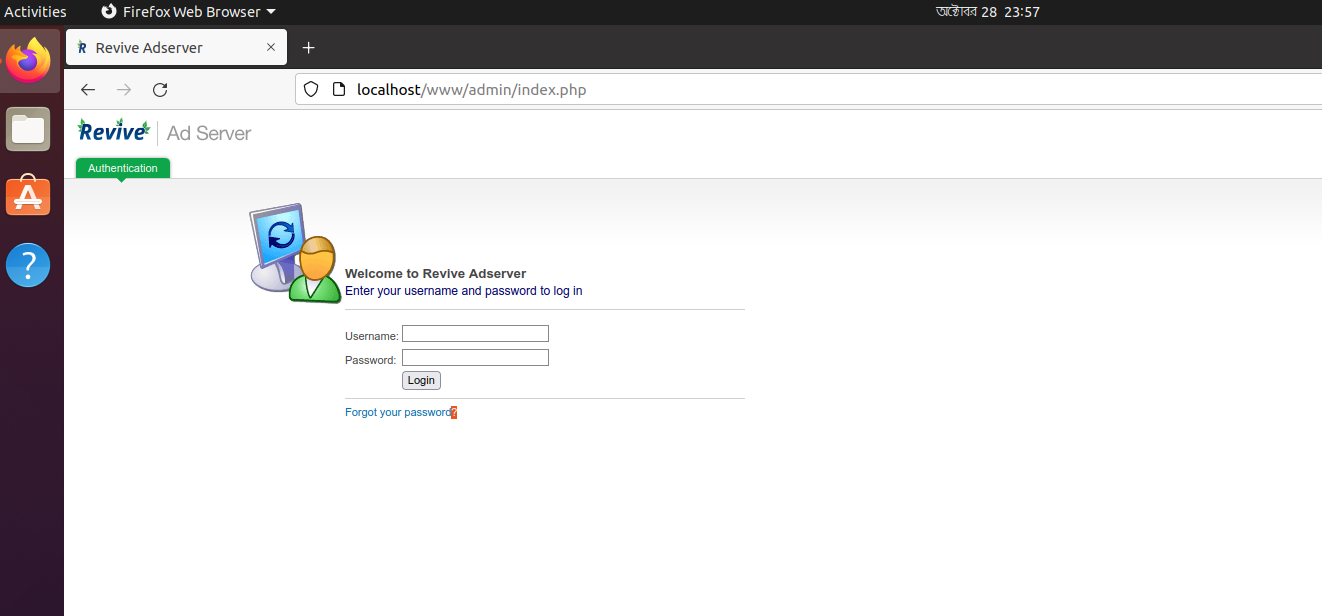This screenshot has width=1322, height=616.
Task: Open Firefox from the Ubuntu dock
Action: [x=28, y=60]
